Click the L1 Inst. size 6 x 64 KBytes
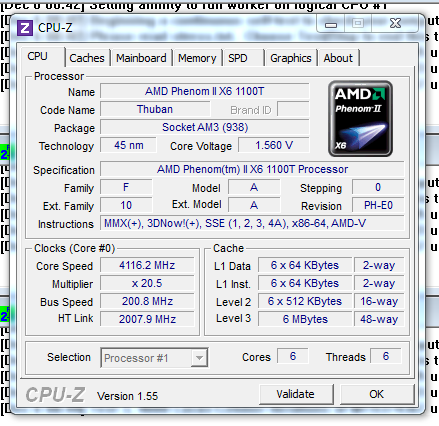This screenshot has height=426, width=439. tap(305, 283)
